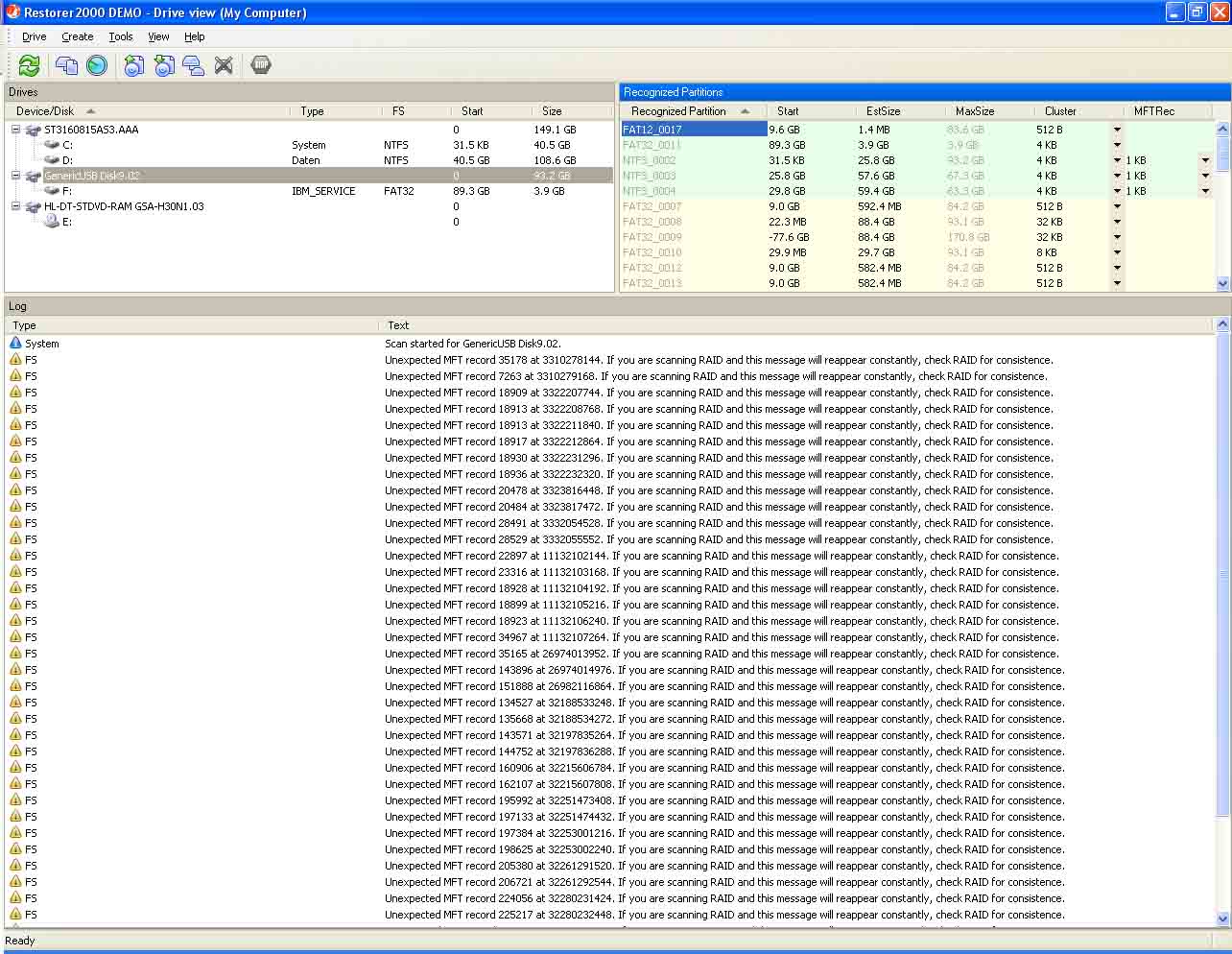Click the D: volume drive icon
The image size is (1232, 954).
click(52, 160)
